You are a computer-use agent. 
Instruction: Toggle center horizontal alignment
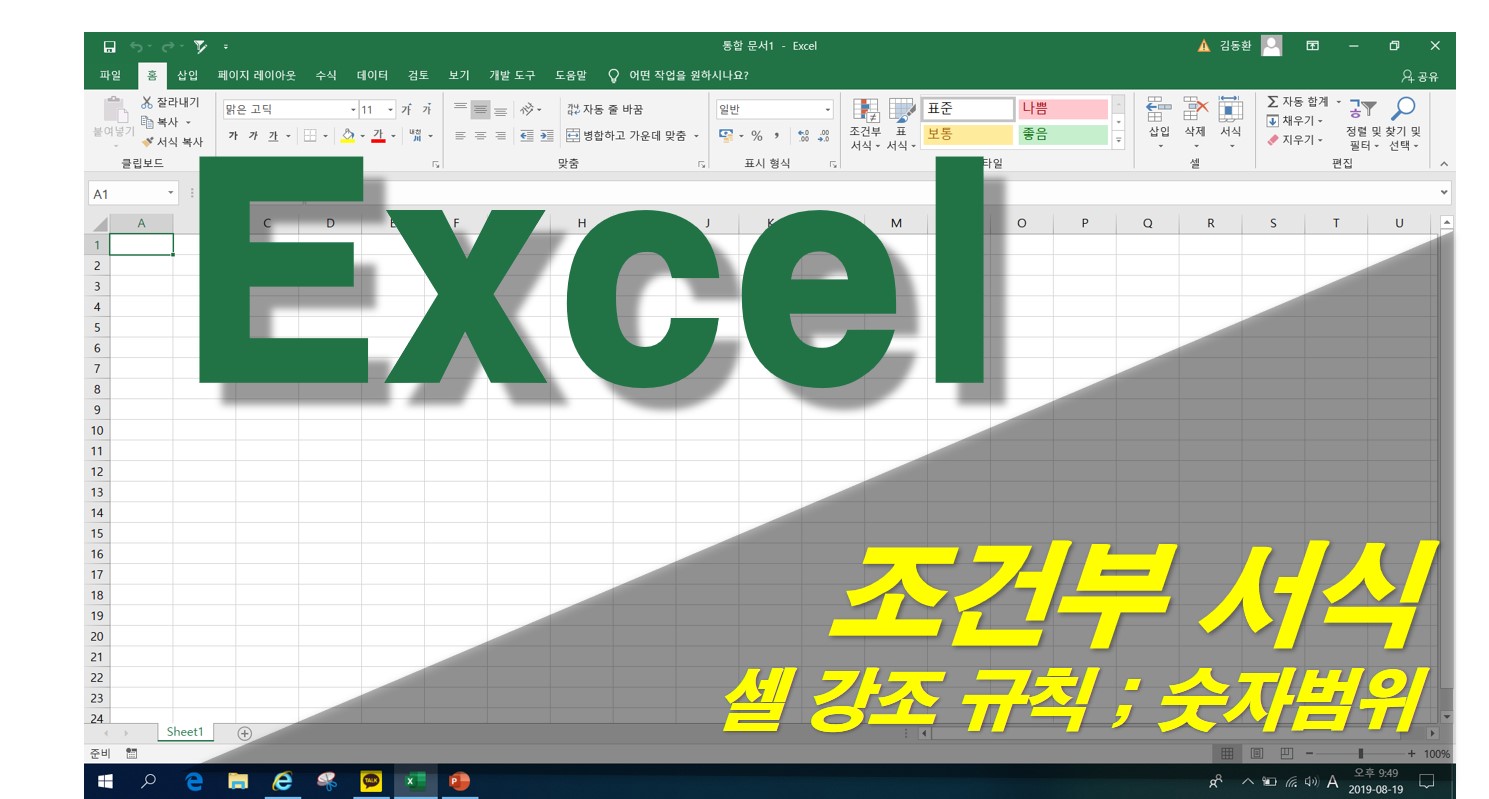[480, 136]
